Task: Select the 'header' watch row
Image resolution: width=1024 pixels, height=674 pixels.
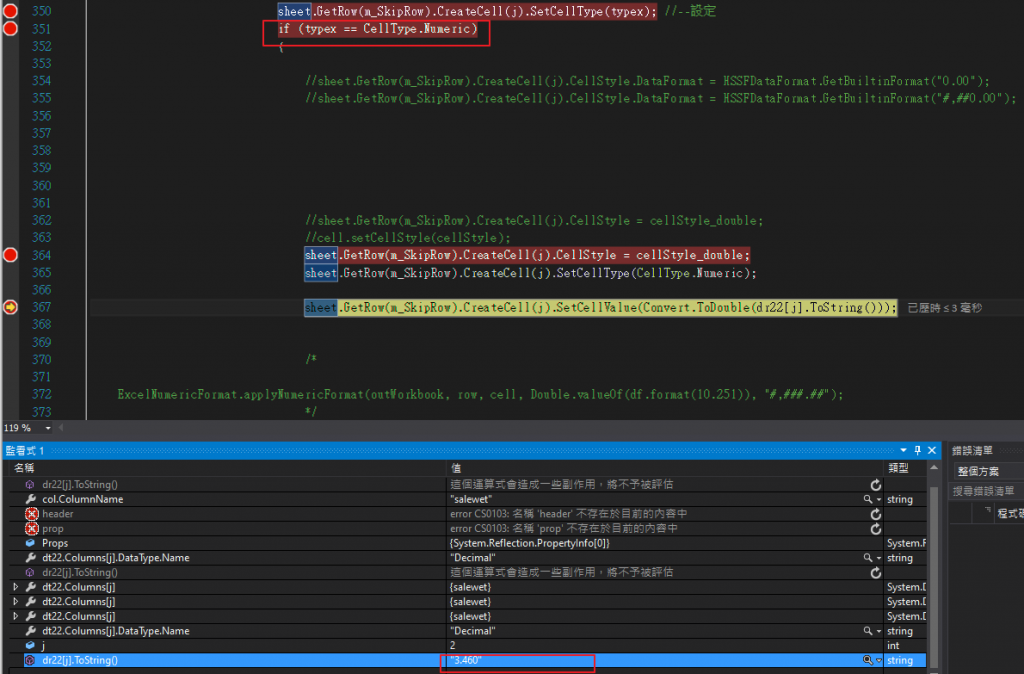Action: (464, 514)
